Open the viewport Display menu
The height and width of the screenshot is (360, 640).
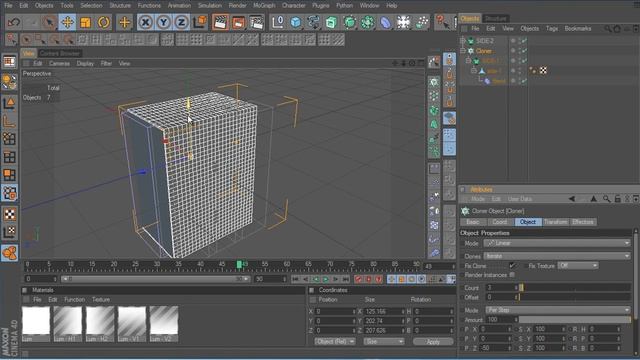click(85, 63)
